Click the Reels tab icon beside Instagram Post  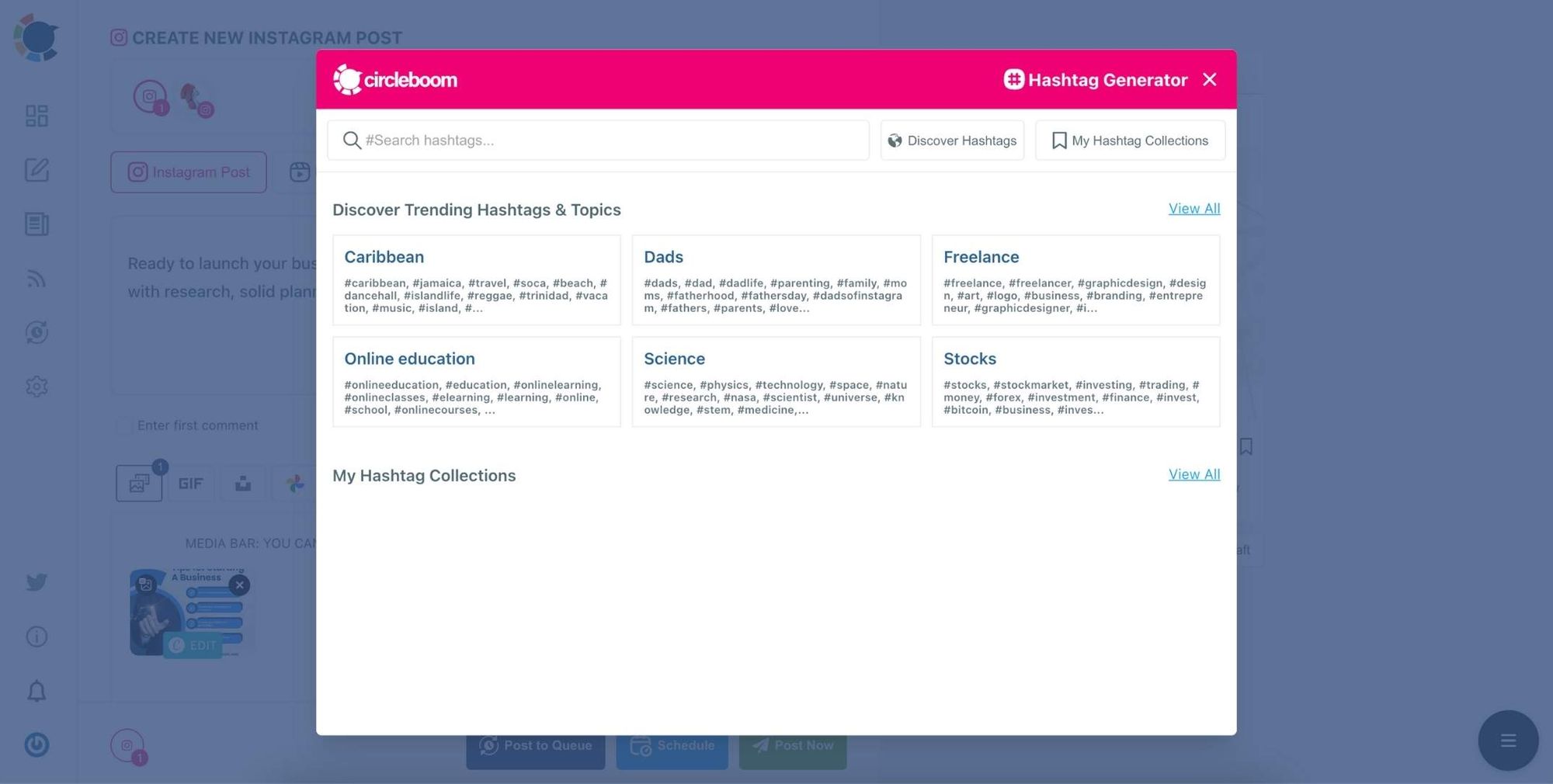point(300,172)
